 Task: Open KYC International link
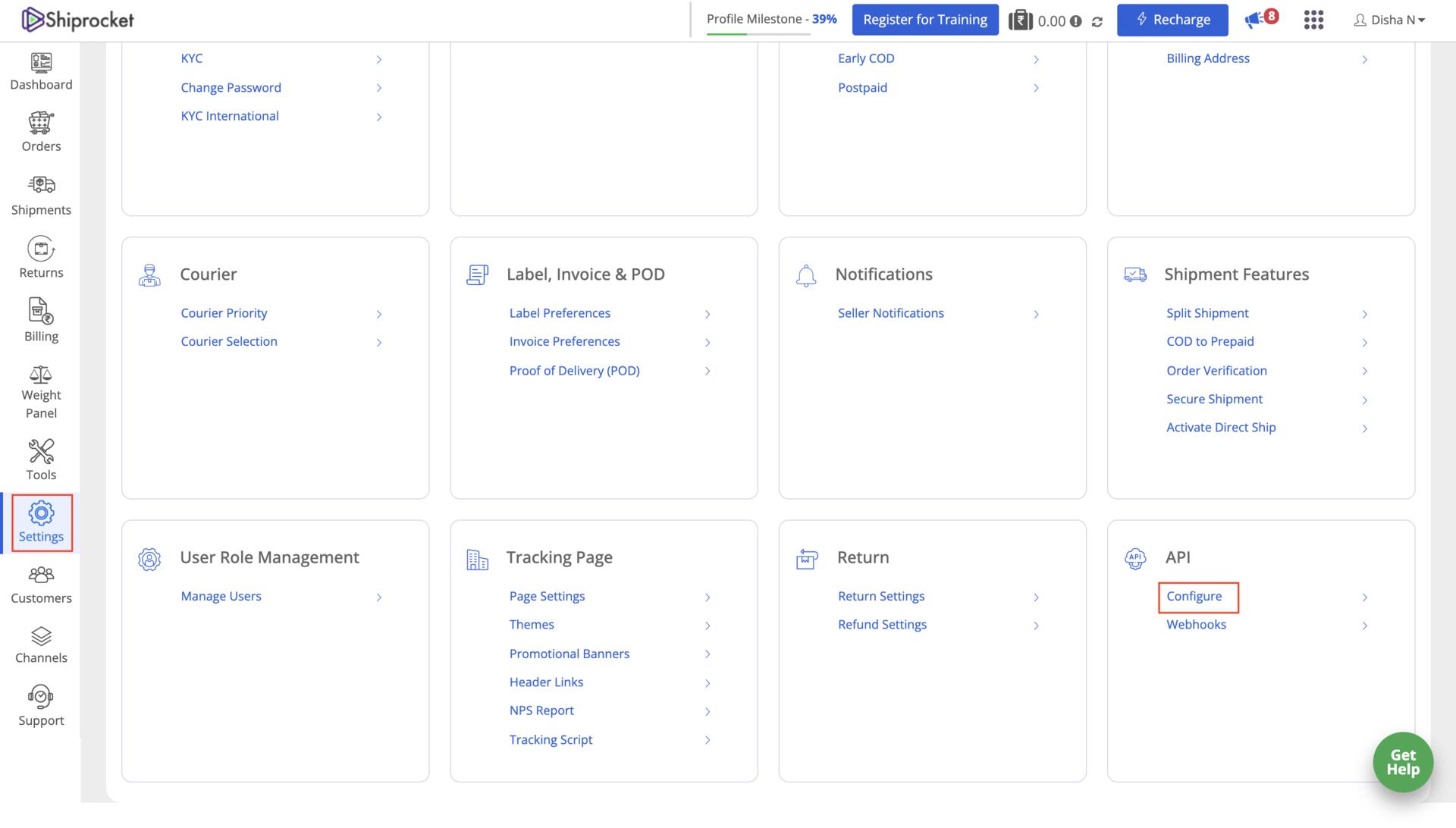point(229,116)
